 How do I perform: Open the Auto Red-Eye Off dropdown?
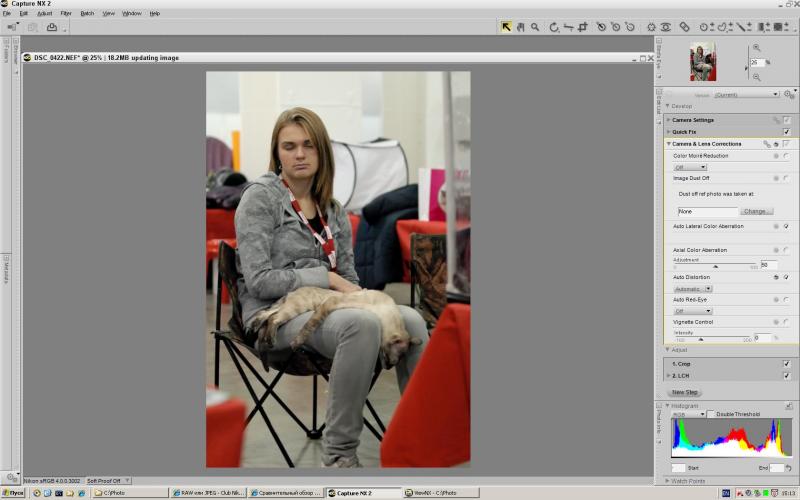point(693,311)
